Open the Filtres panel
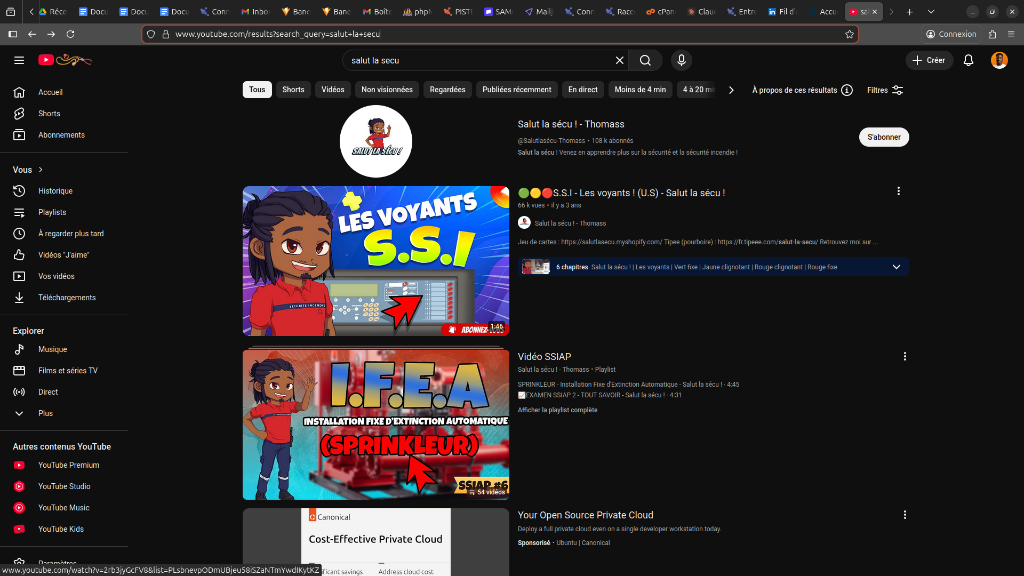 click(885, 90)
